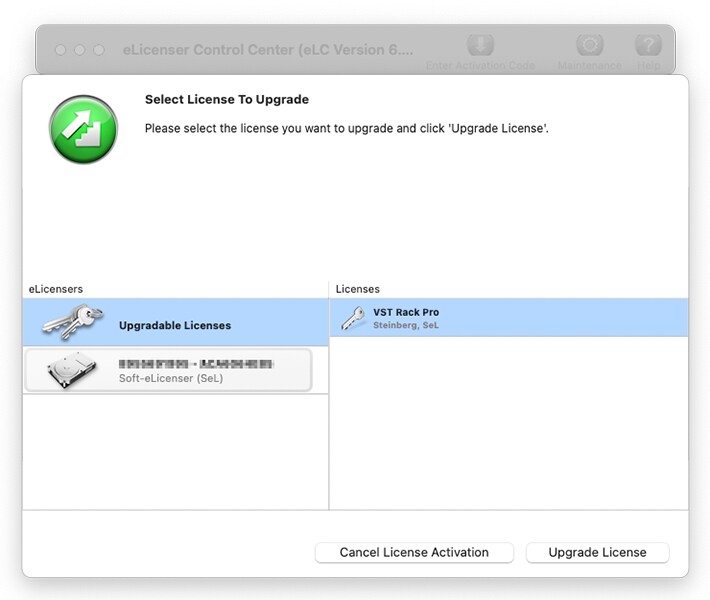710x600 pixels.
Task: Click the 'Please select the license' instruction text
Action: coord(346,129)
